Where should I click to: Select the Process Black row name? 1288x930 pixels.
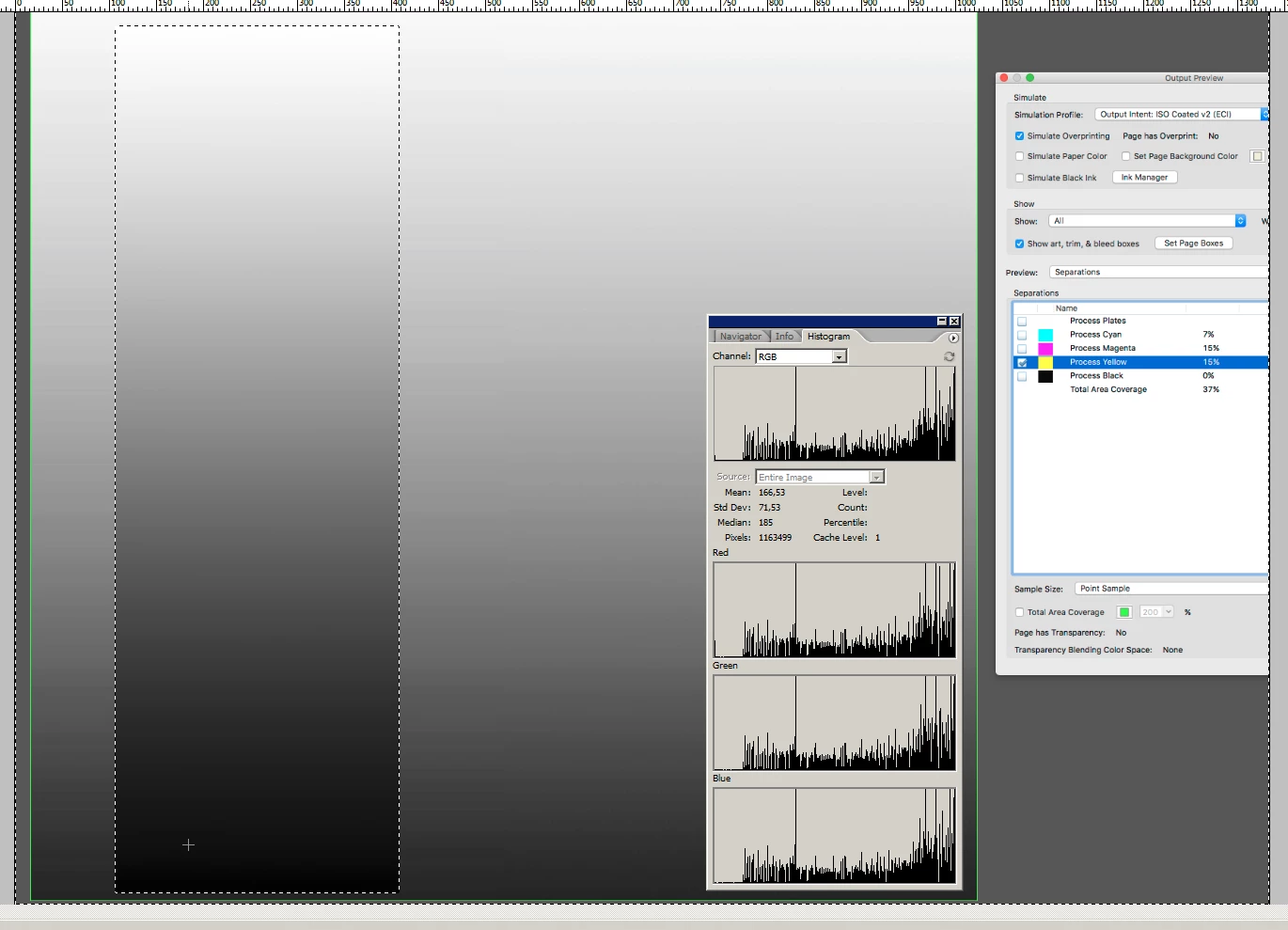(x=1096, y=376)
